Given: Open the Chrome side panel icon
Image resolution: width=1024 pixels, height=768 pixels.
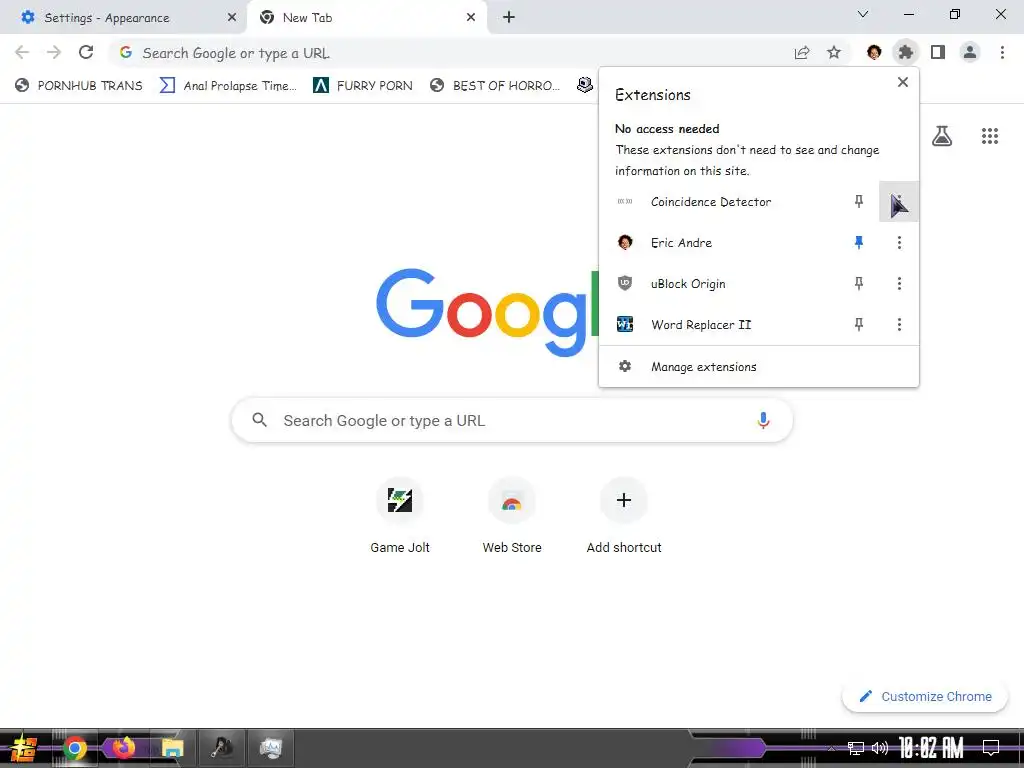Looking at the screenshot, I should tap(938, 52).
